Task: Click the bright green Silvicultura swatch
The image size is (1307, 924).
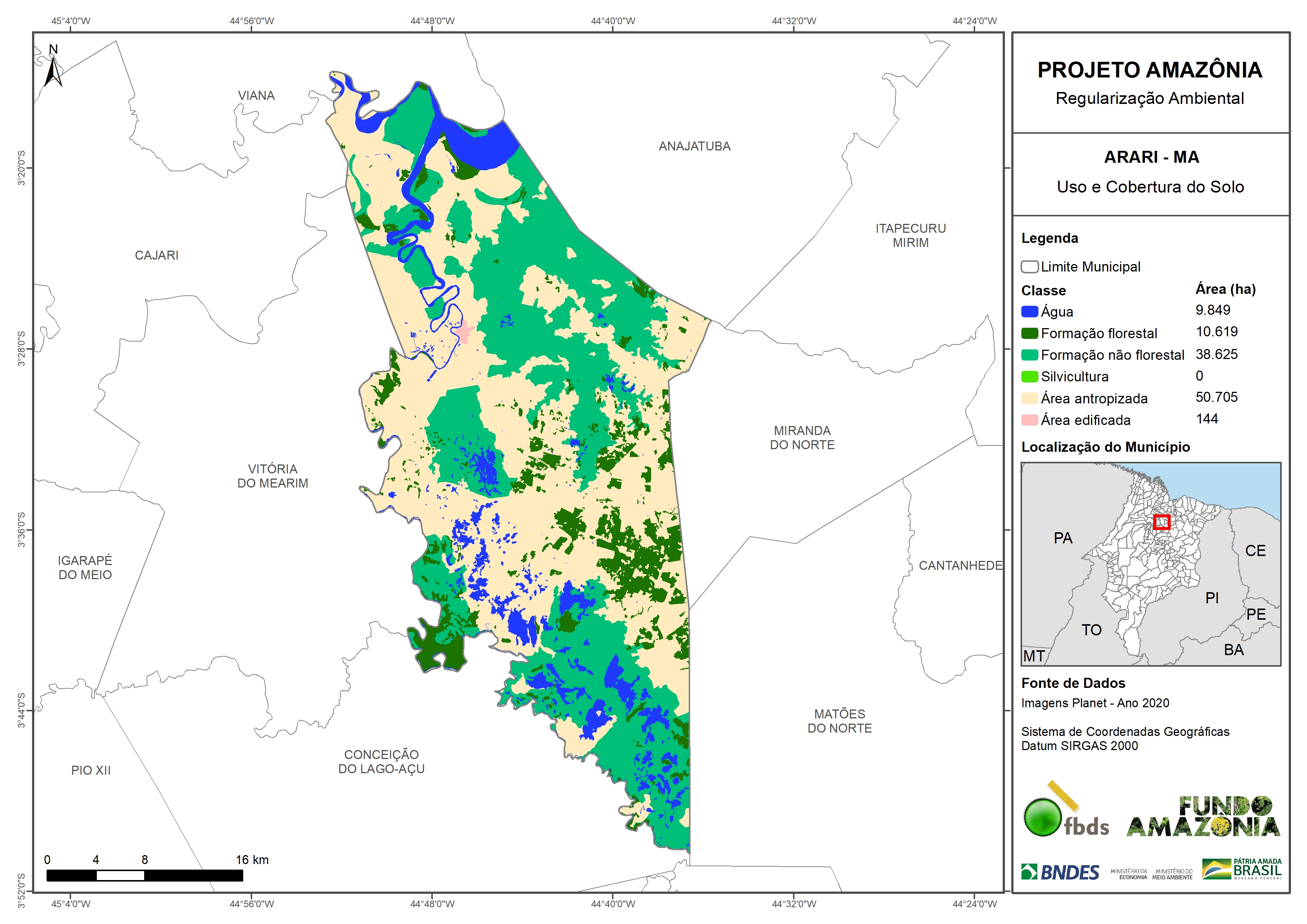Action: coord(1029,376)
